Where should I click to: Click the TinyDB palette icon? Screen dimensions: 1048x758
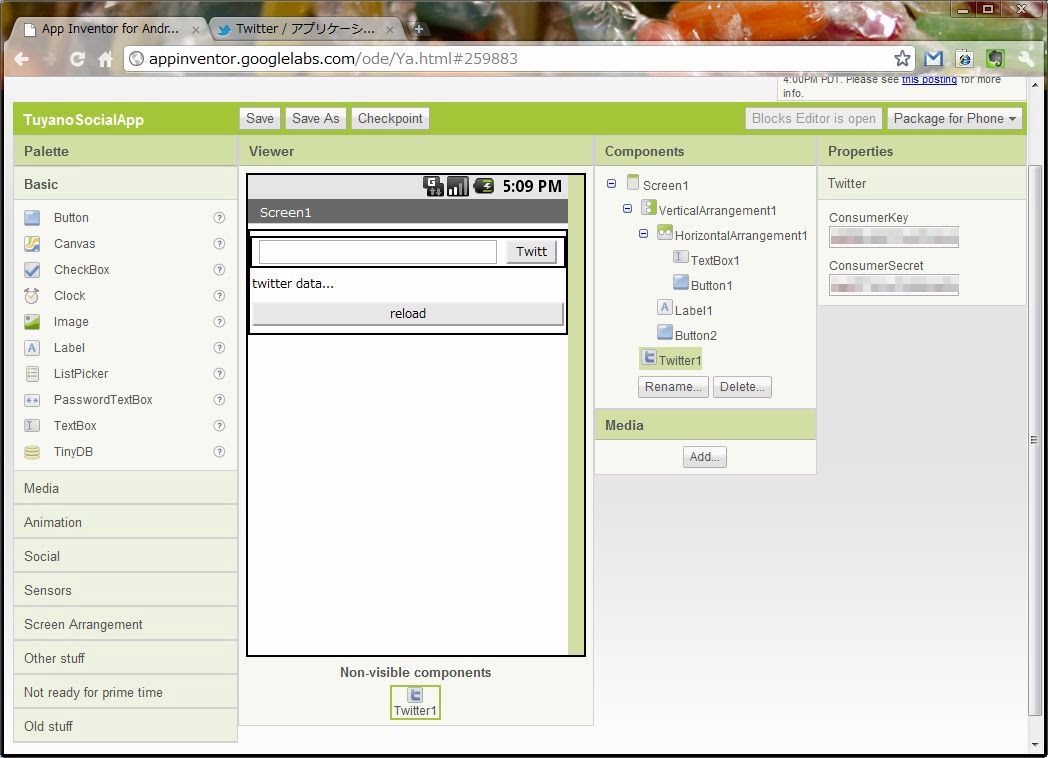[x=33, y=452]
